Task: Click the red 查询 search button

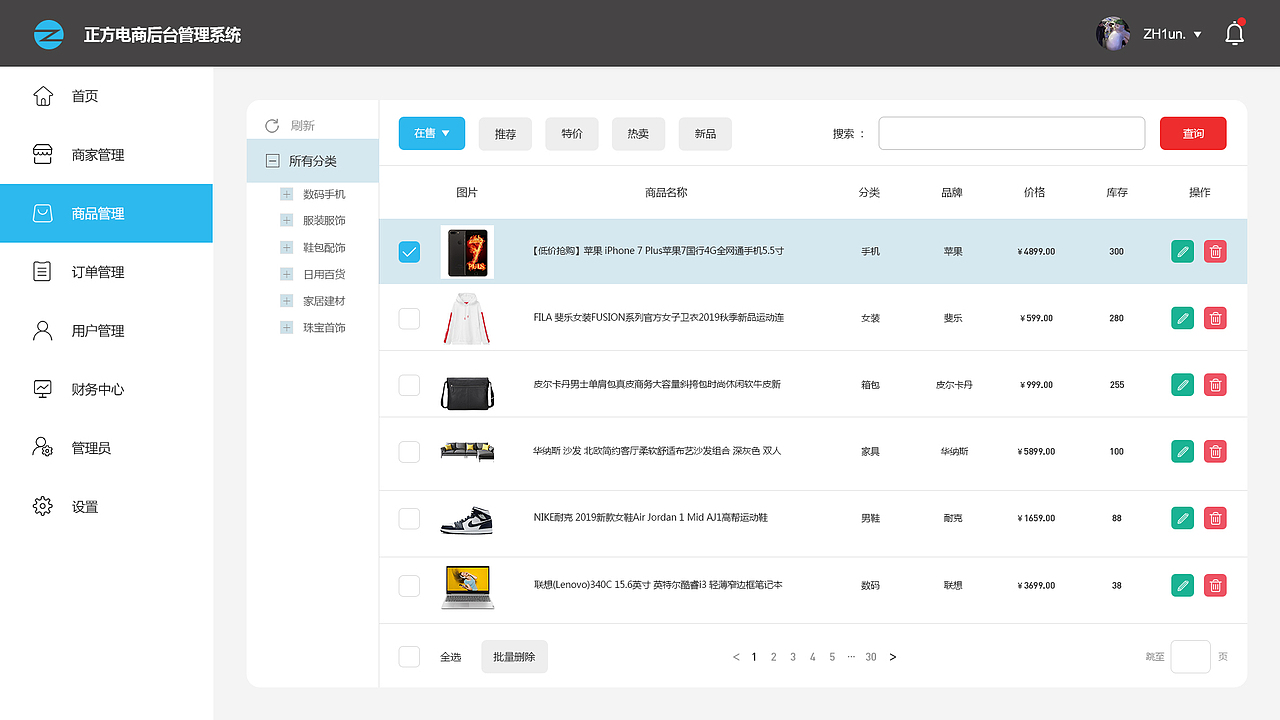Action: (x=1193, y=133)
